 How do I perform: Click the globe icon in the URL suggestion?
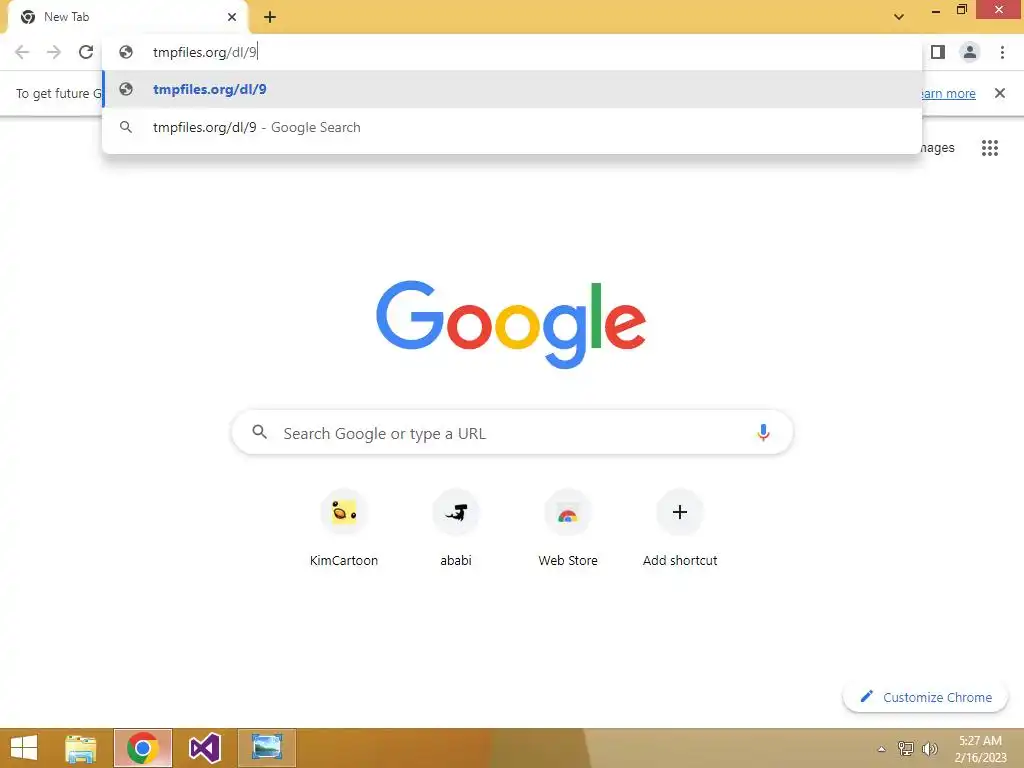click(x=126, y=89)
